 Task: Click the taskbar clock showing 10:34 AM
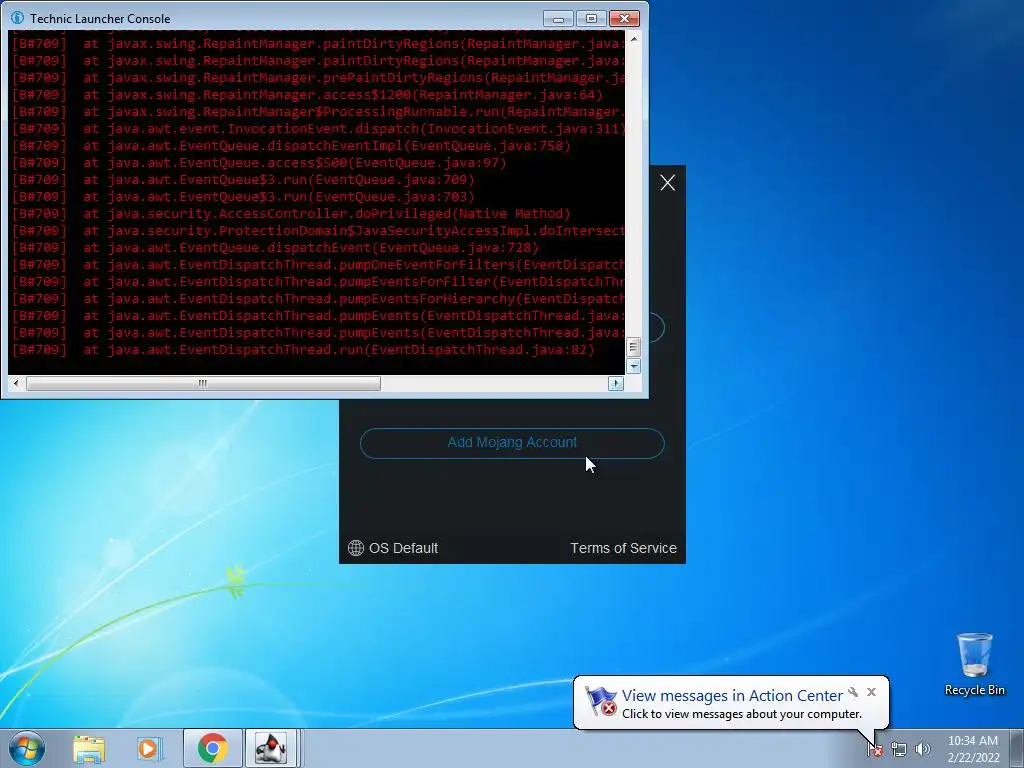(973, 749)
